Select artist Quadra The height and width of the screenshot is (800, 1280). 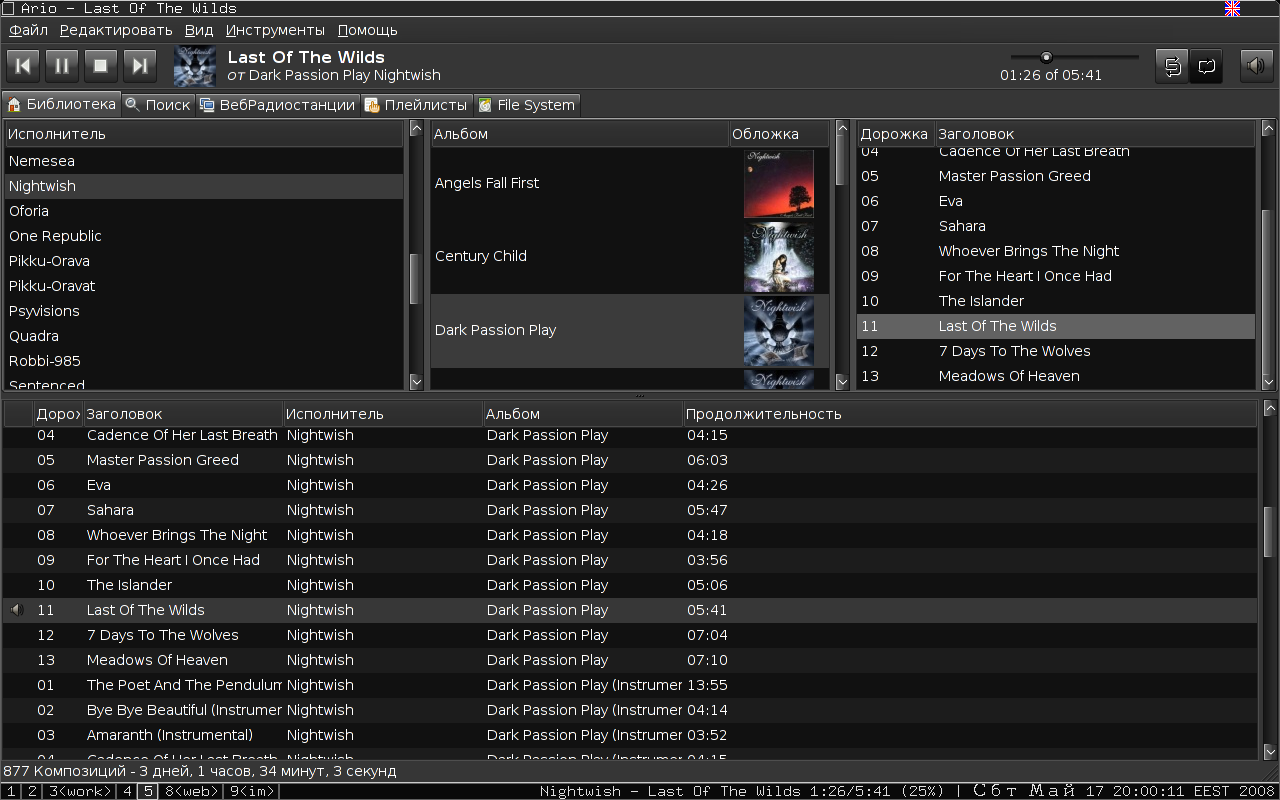pyautogui.click(x=204, y=336)
